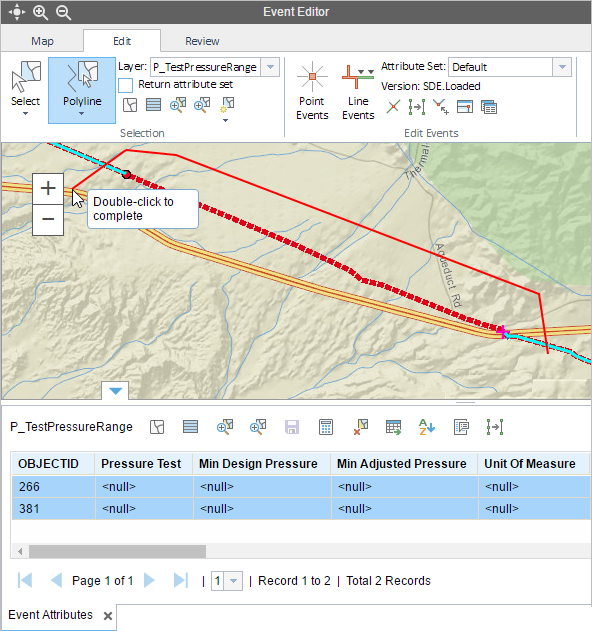Zoom out with the map minus button

point(48,220)
